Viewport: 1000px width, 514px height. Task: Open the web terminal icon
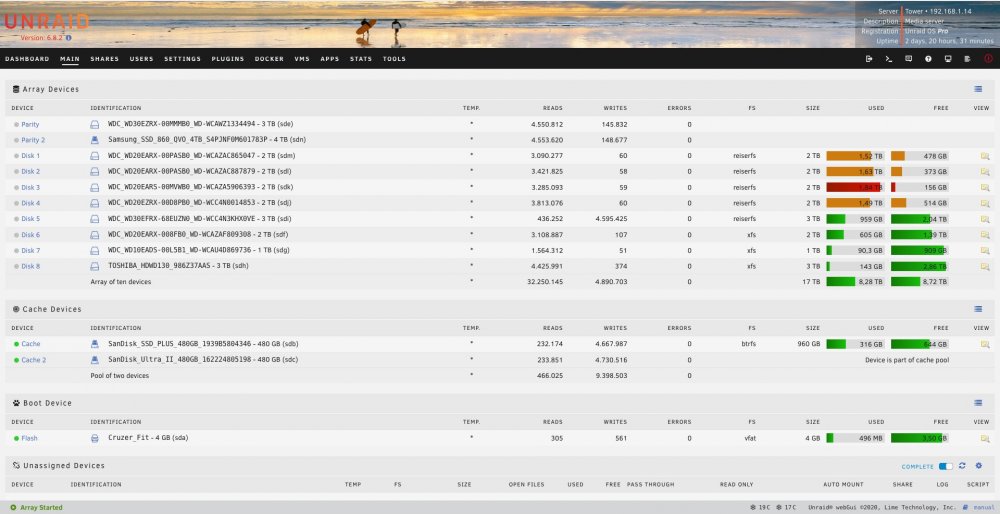(x=888, y=59)
